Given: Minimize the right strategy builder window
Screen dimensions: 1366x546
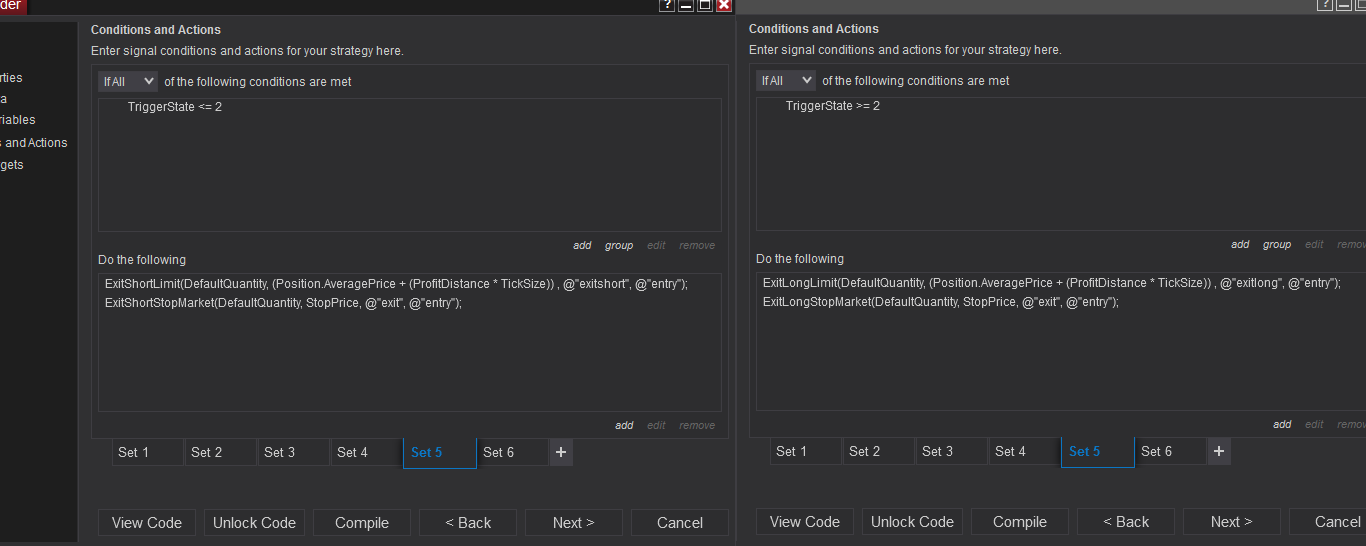Looking at the screenshot, I should pos(1344,5).
